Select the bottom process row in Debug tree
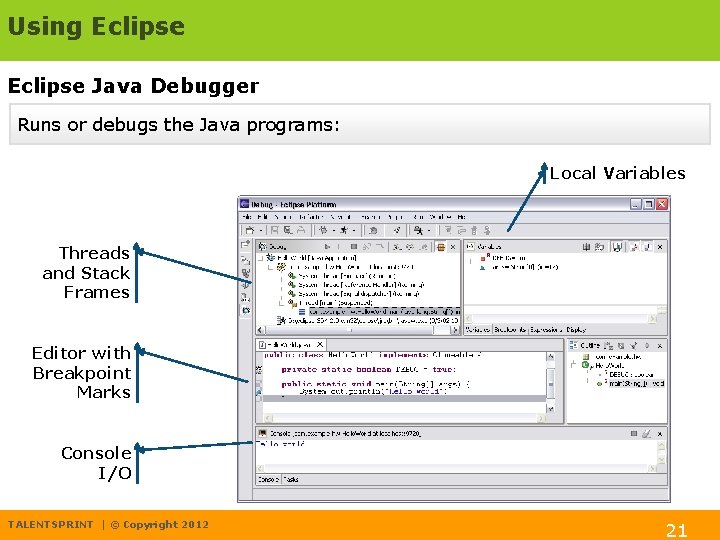Screen dimensions: 720x540 pos(367,321)
